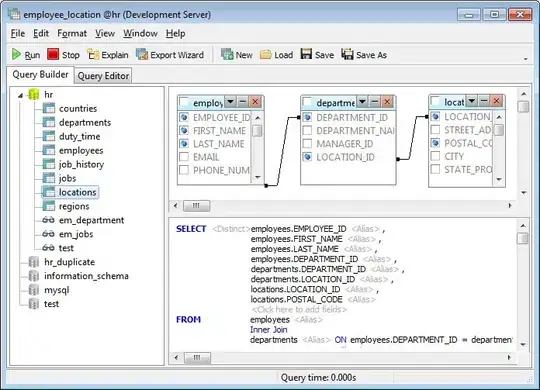Open the Explain tool in the toolbar
Image resolution: width=540 pixels, height=390 pixels.
click(x=108, y=55)
